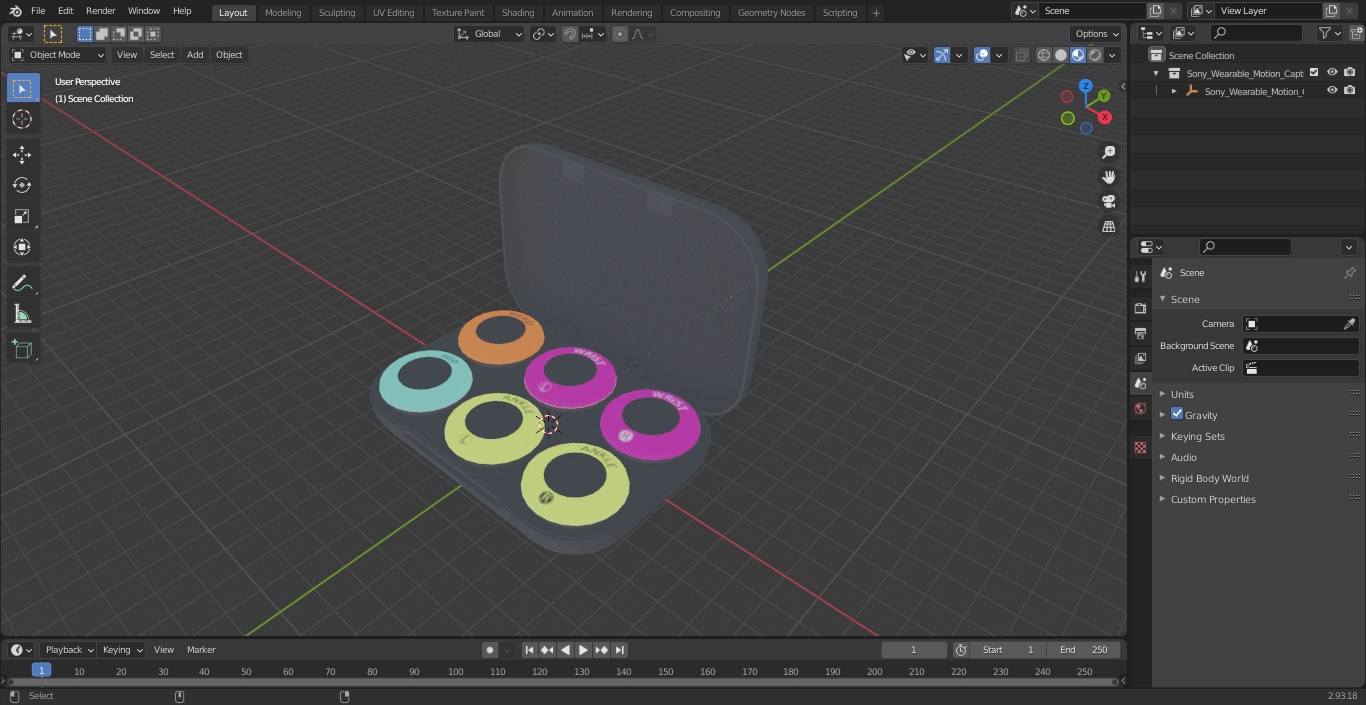
Task: Play the animation forward
Action: tap(584, 650)
